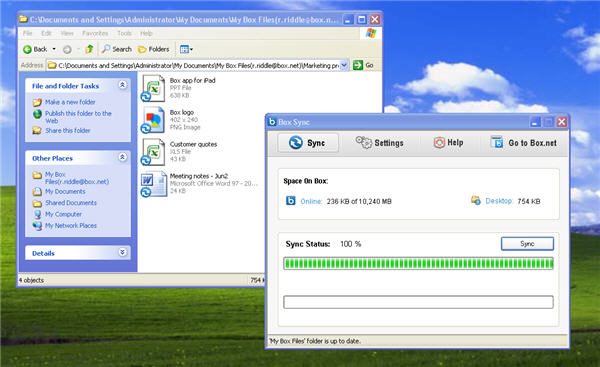Click the Desktop link under Space On Box
This screenshot has width=600, height=367.
click(499, 201)
